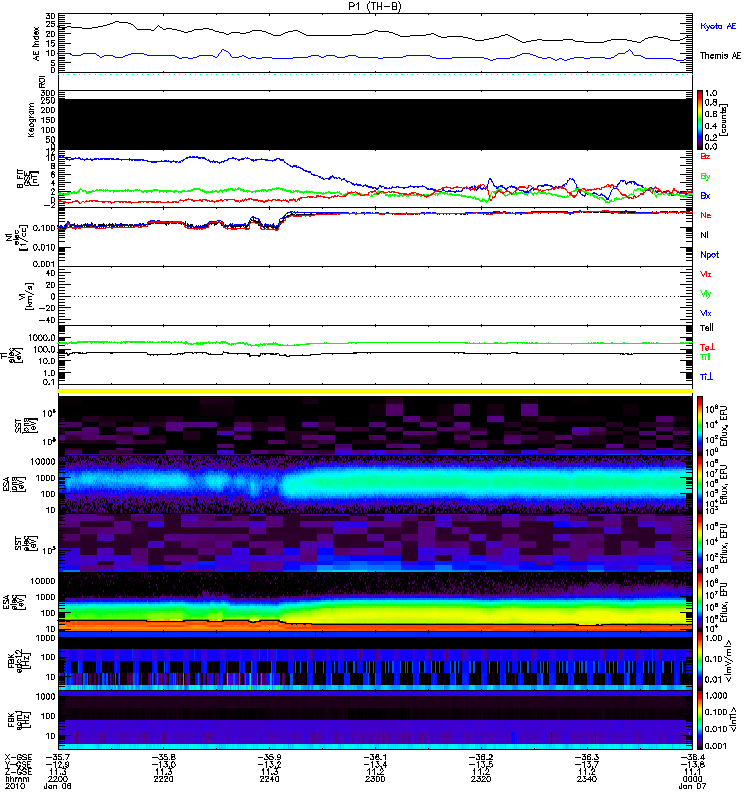Click the blue Viz velocity legend label
750x800 pixels.
point(706,313)
